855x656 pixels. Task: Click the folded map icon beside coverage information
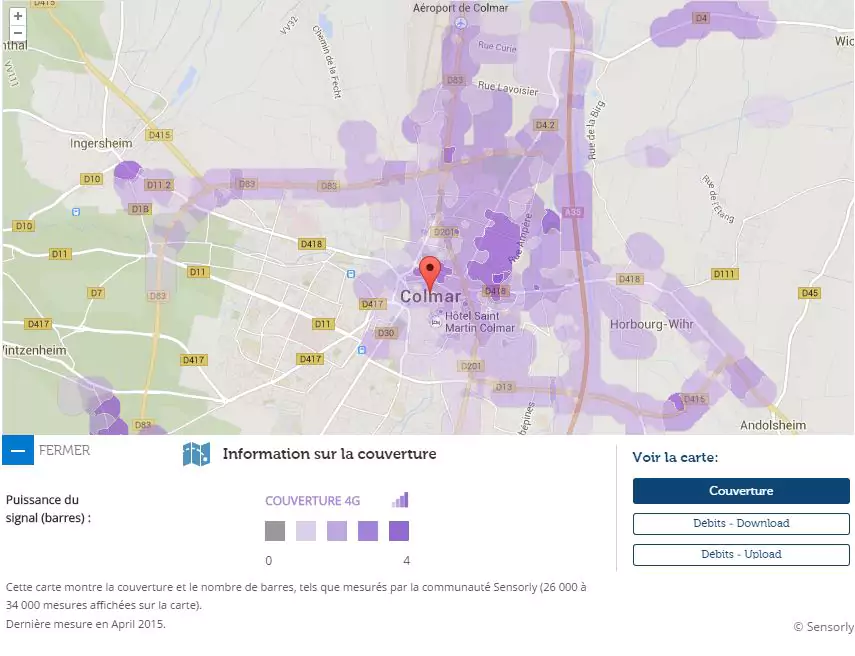click(196, 454)
